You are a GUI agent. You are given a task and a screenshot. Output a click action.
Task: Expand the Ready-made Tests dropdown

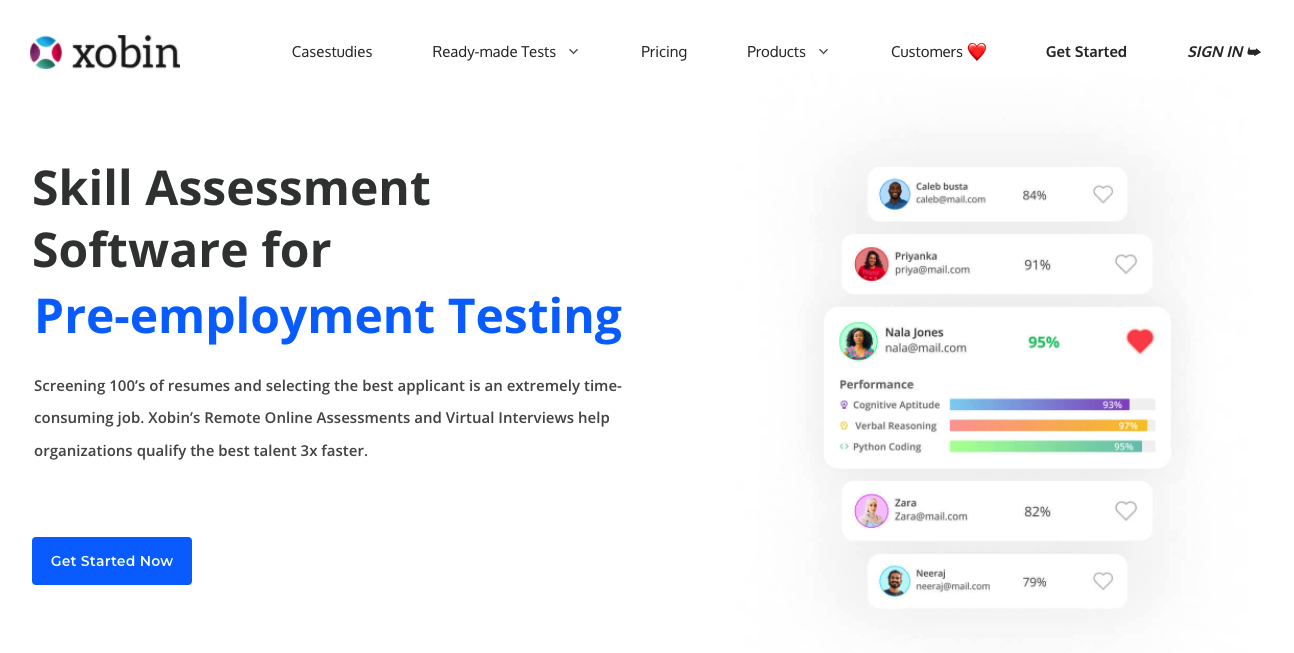pos(497,51)
